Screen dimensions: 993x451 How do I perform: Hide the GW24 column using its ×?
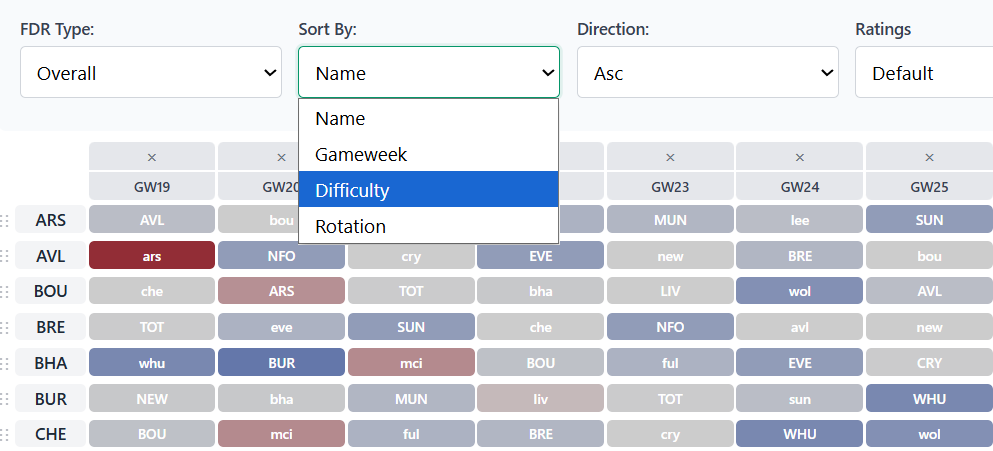click(799, 157)
